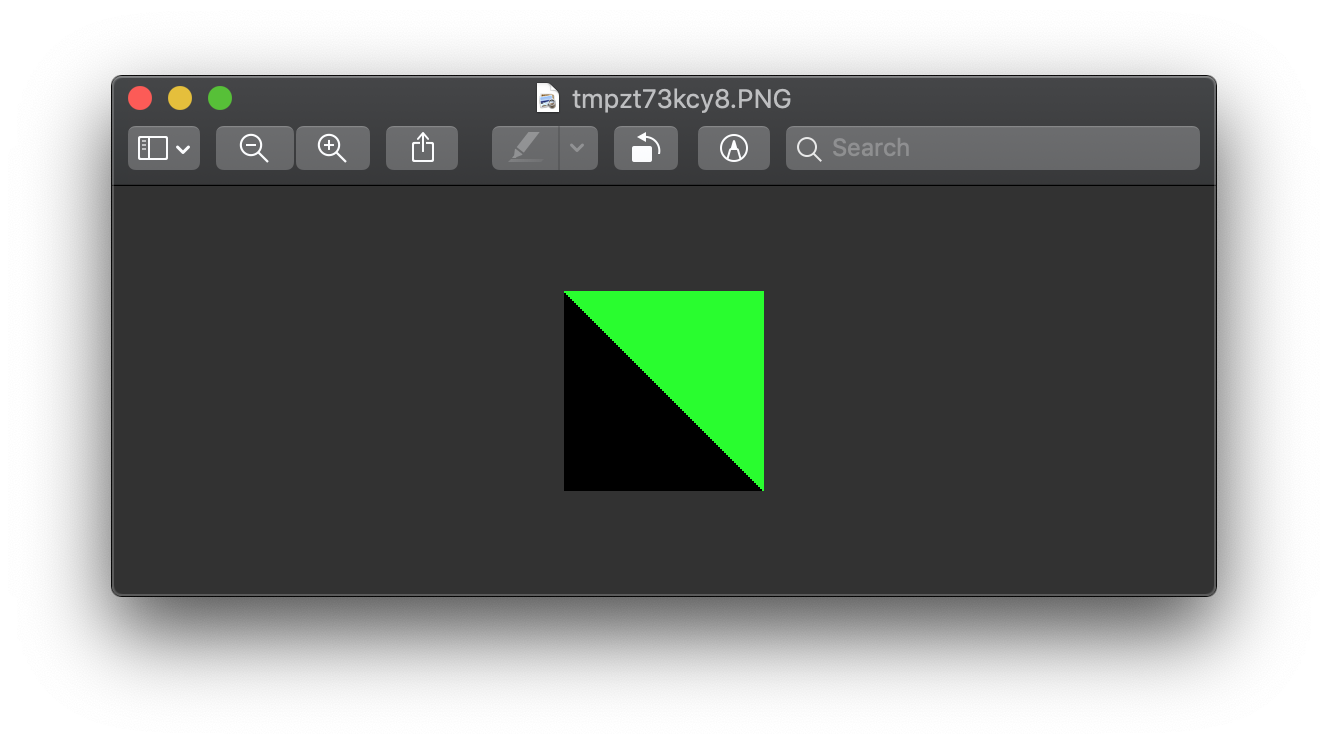Click the tmpzt73kcy8.PNG title text

point(681,99)
